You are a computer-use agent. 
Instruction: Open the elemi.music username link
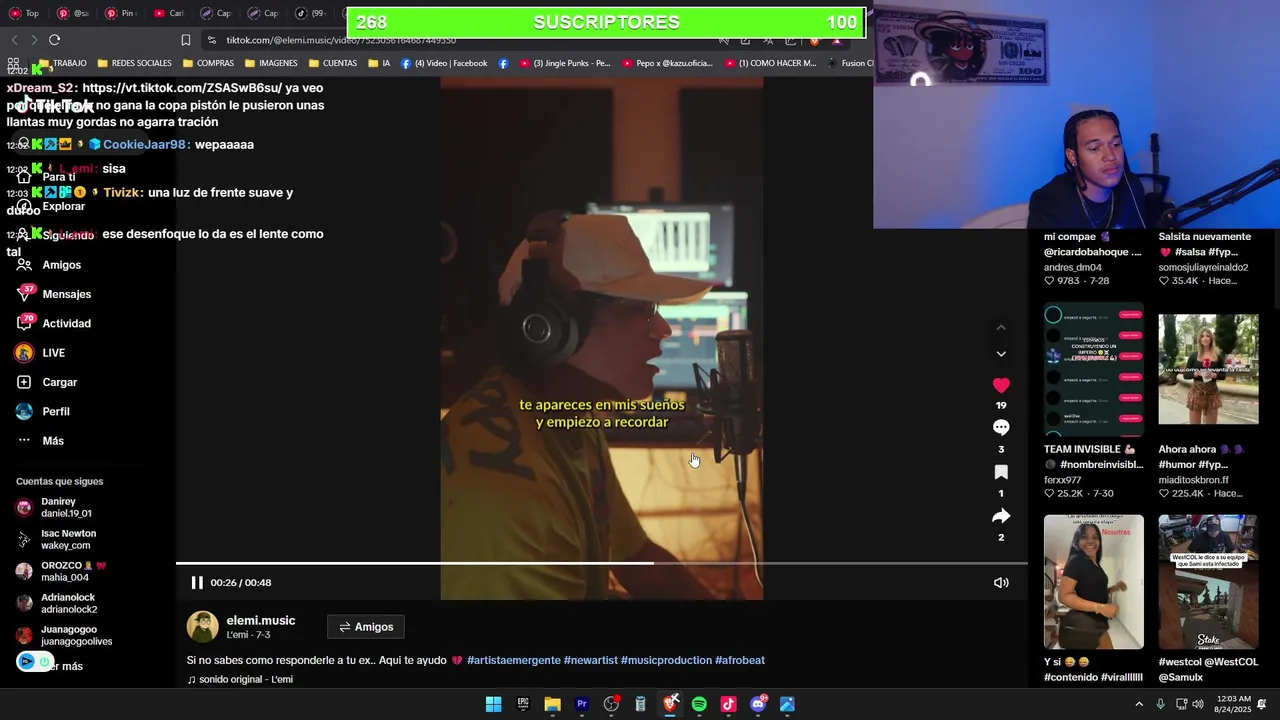coord(261,620)
